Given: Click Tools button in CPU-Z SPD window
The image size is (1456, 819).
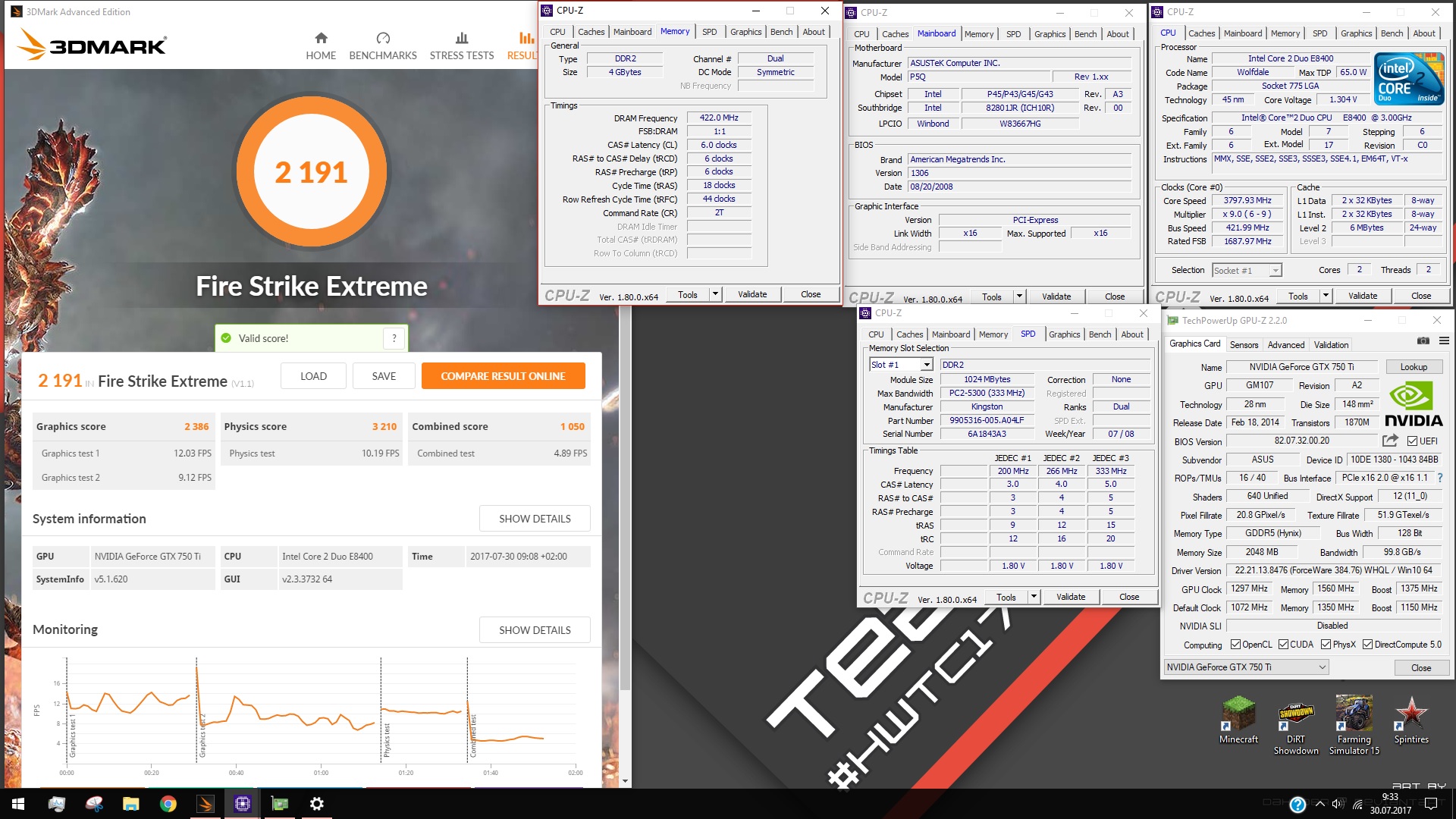Looking at the screenshot, I should 1006,597.
